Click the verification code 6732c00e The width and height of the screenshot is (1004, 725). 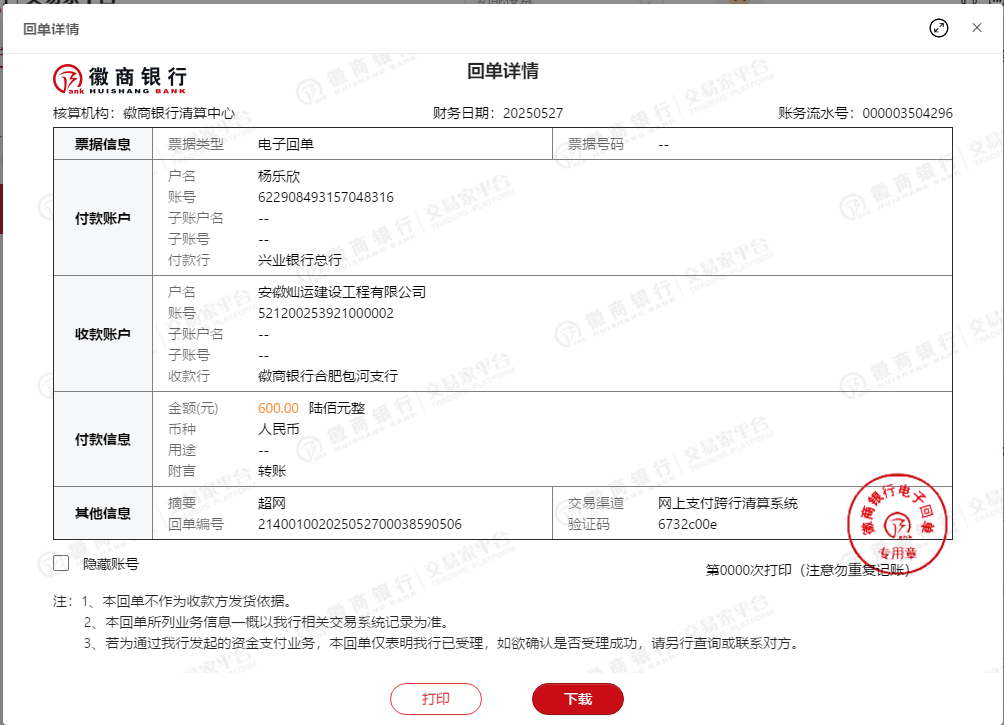tap(687, 524)
